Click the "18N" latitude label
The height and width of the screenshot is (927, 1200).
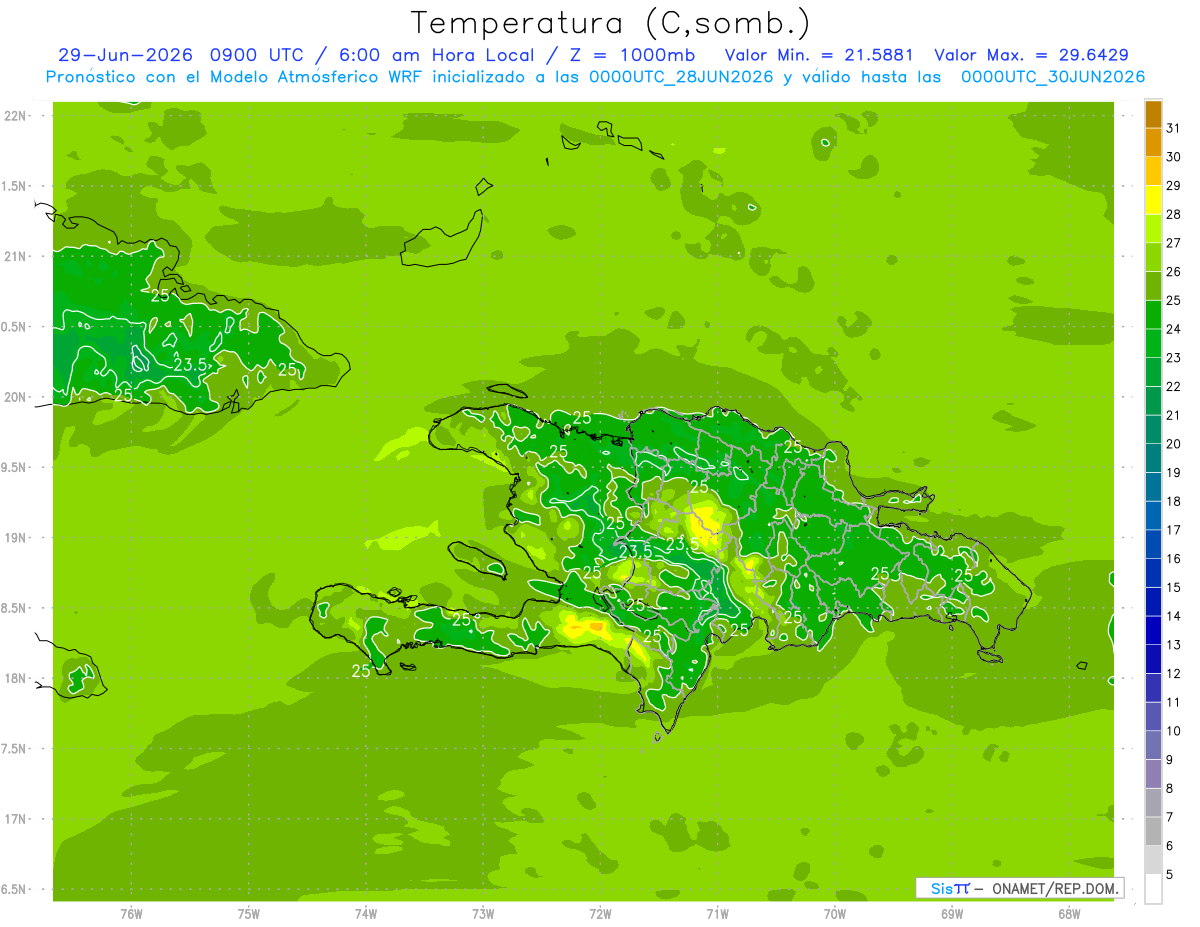[16, 679]
